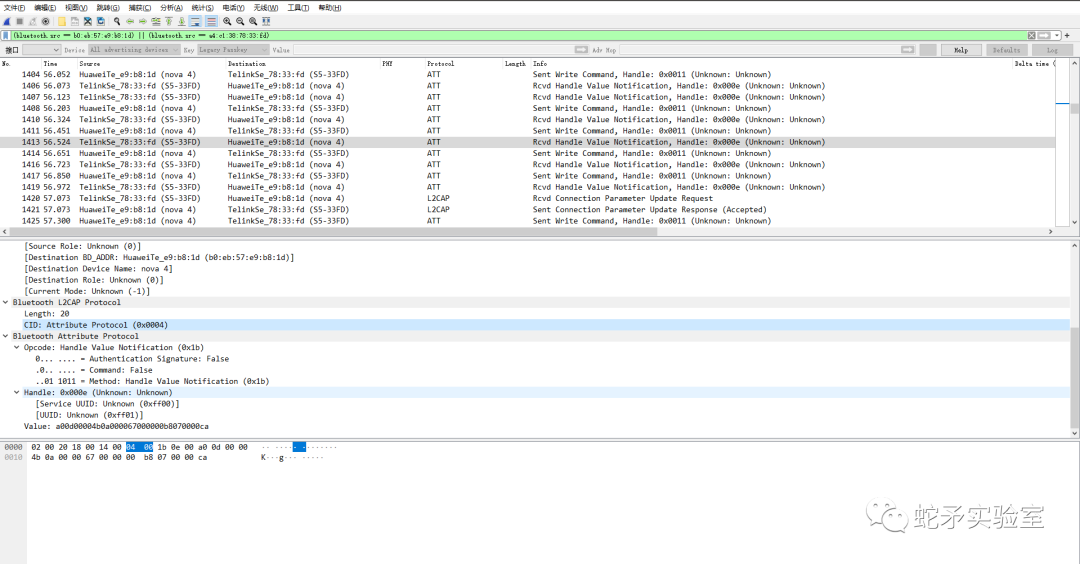Jump to the first packet
1080x564 pixels.
pos(169,21)
